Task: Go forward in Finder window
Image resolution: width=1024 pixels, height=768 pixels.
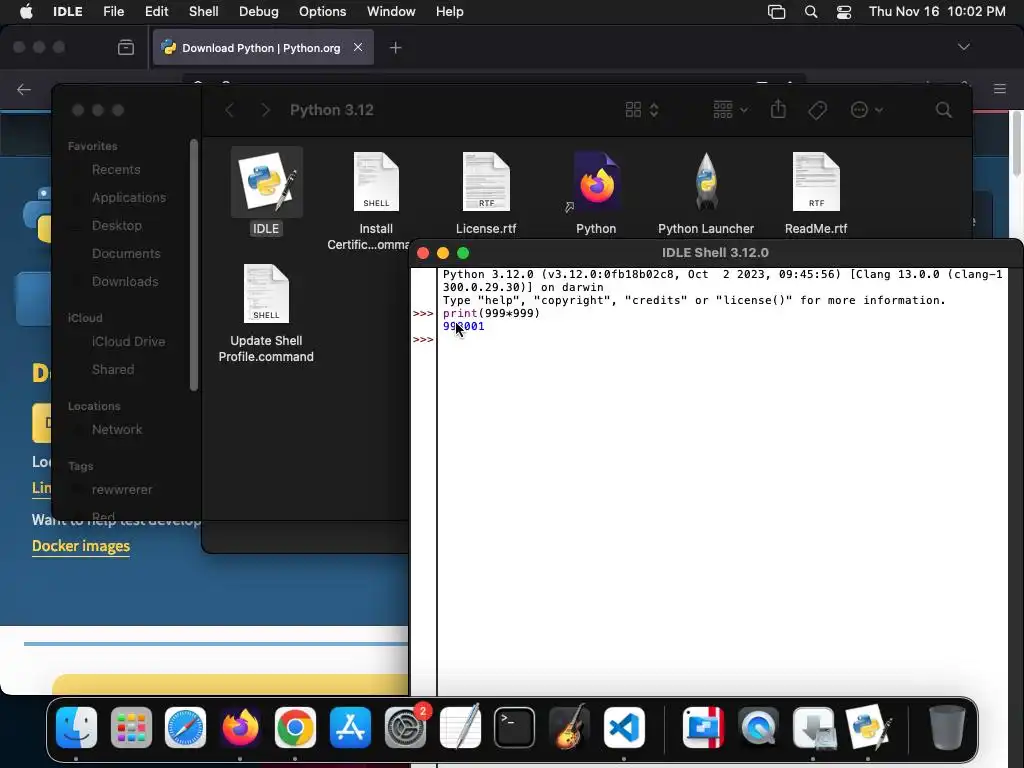Action: pos(265,110)
